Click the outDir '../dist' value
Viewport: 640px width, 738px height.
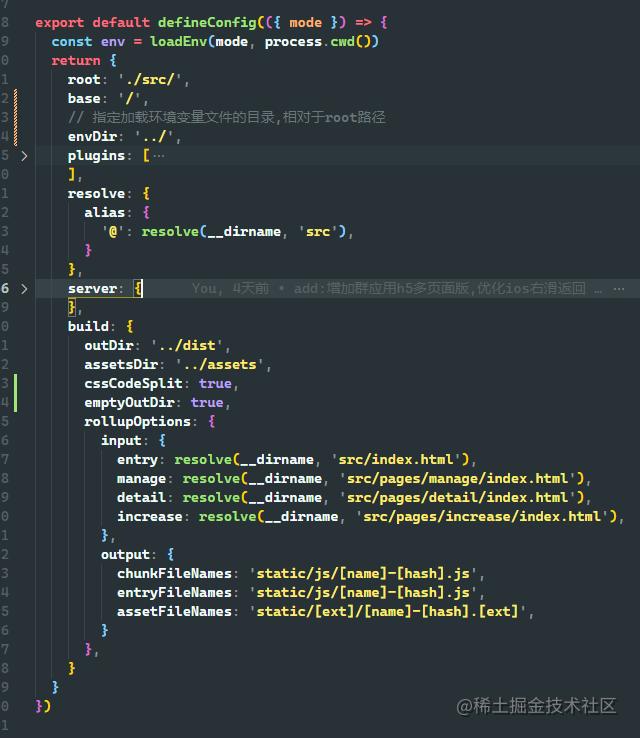point(187,345)
